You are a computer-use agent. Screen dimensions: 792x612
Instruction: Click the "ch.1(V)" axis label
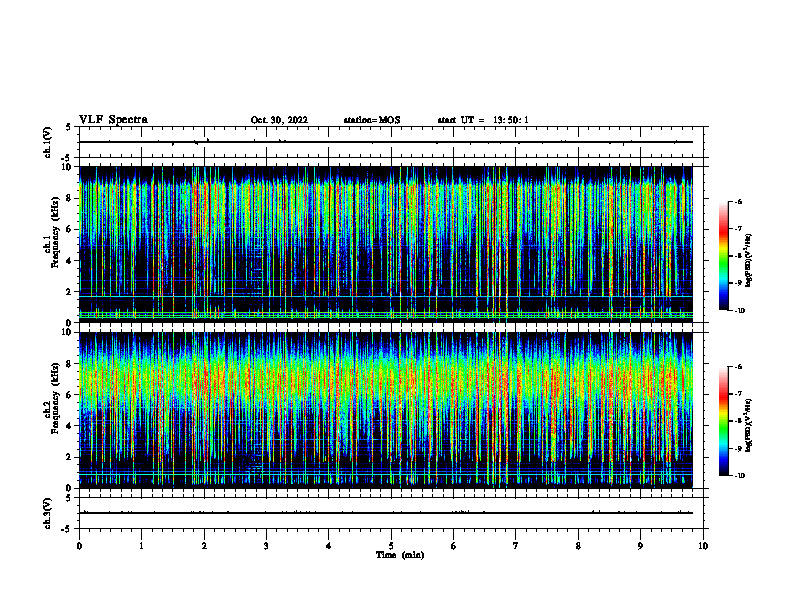point(48,142)
